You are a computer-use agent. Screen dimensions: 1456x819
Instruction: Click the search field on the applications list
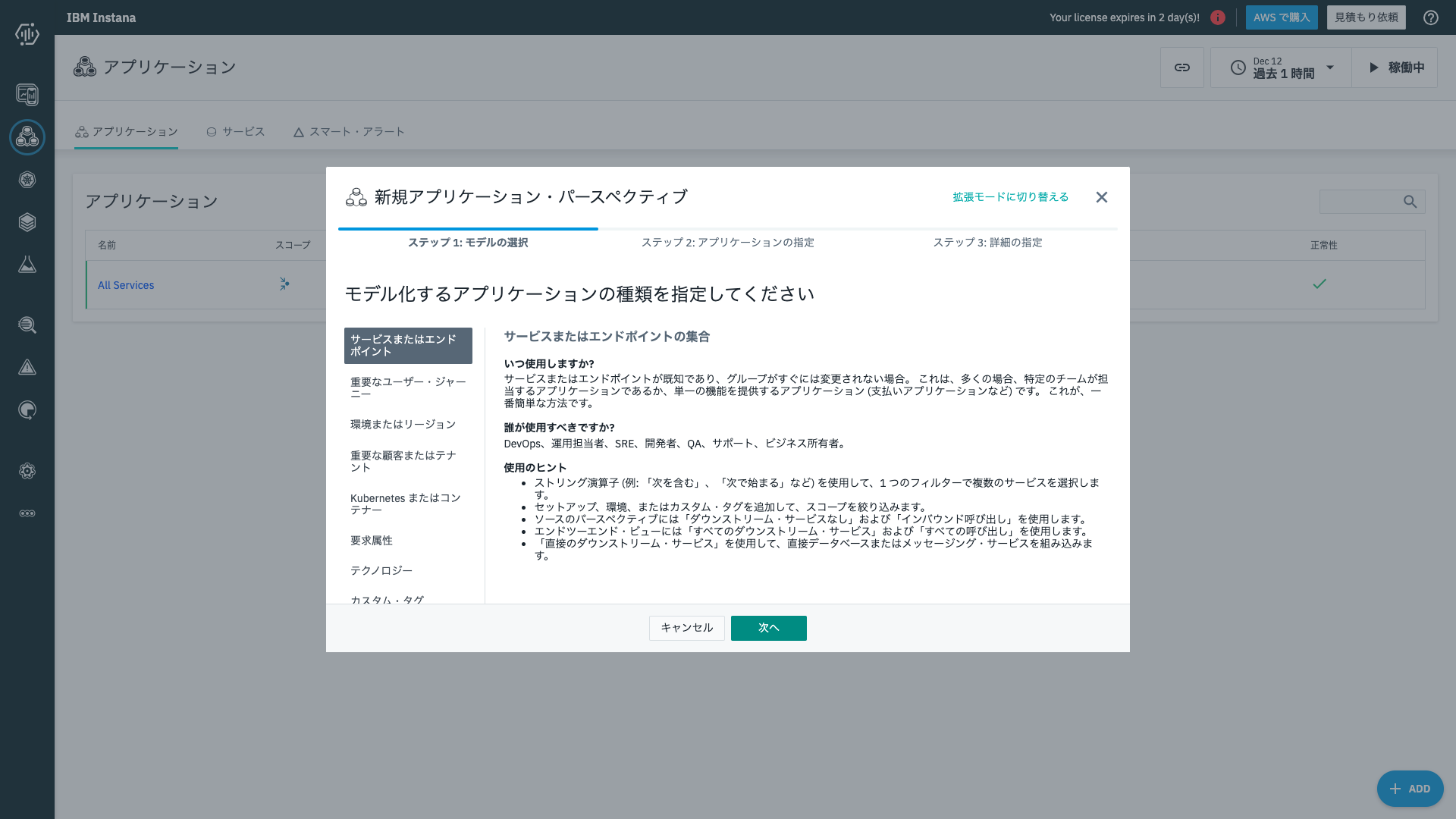coord(1371,202)
